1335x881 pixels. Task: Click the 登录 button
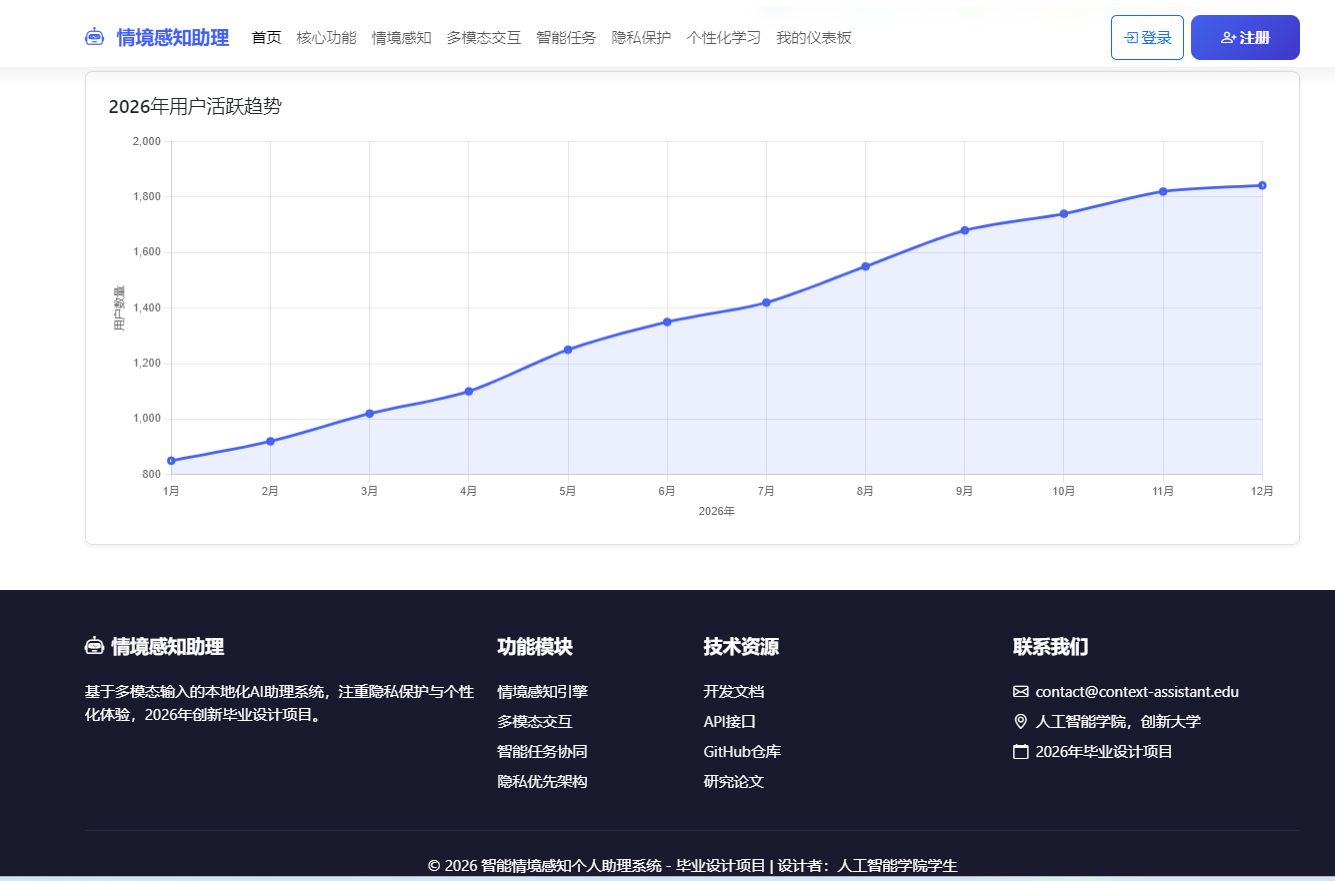[1147, 38]
